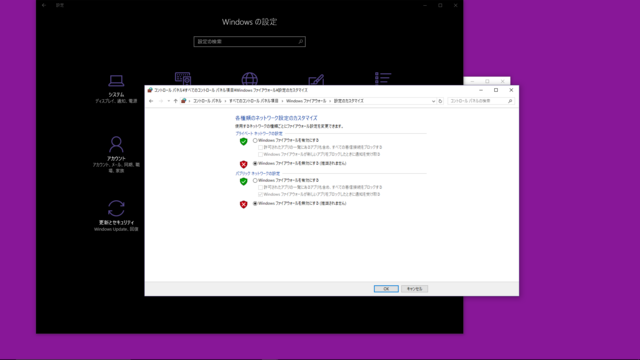
Task: Click the Control Panel icon in the address bar
Action: click(184, 101)
